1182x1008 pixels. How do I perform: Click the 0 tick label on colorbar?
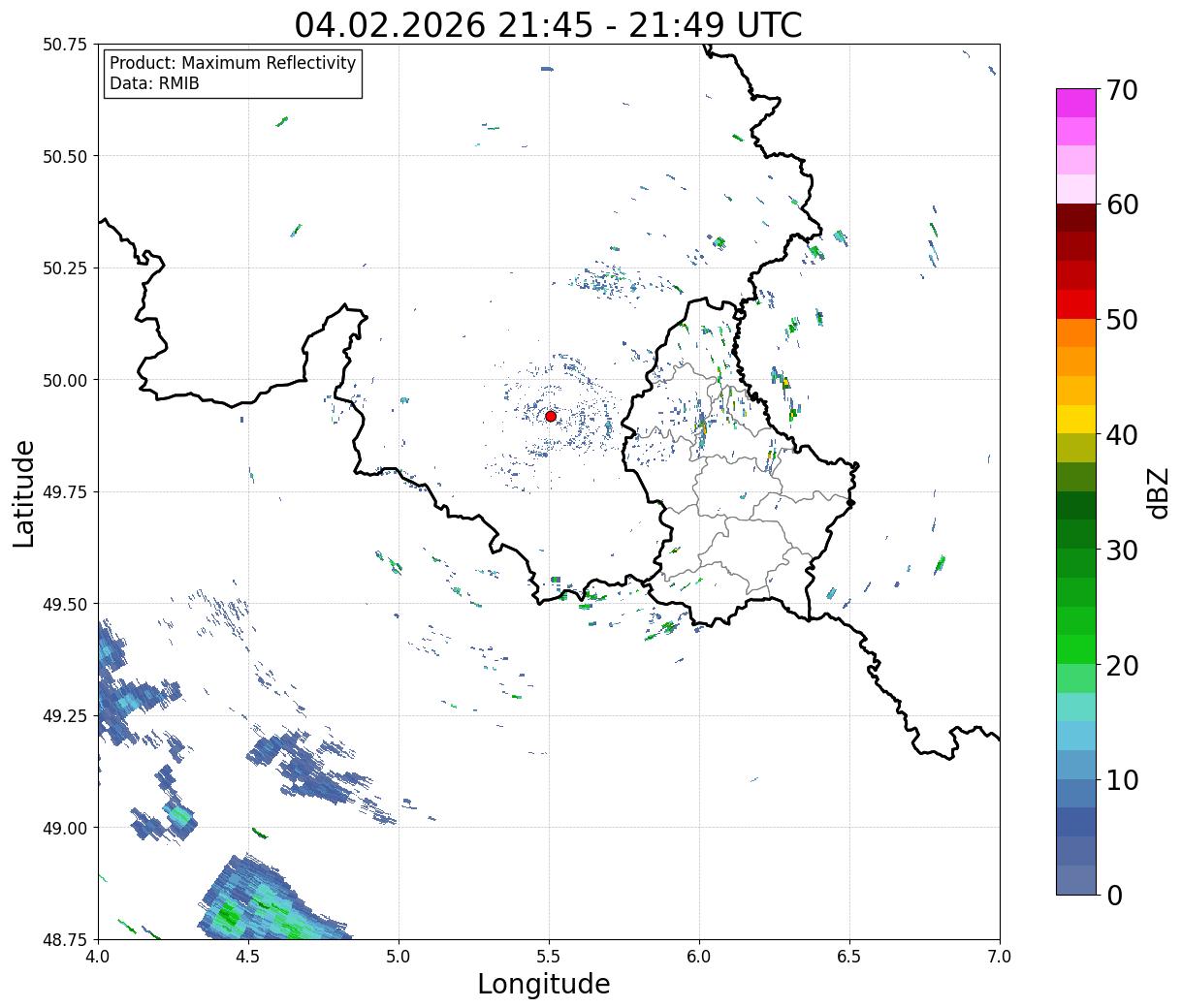pos(1113,896)
